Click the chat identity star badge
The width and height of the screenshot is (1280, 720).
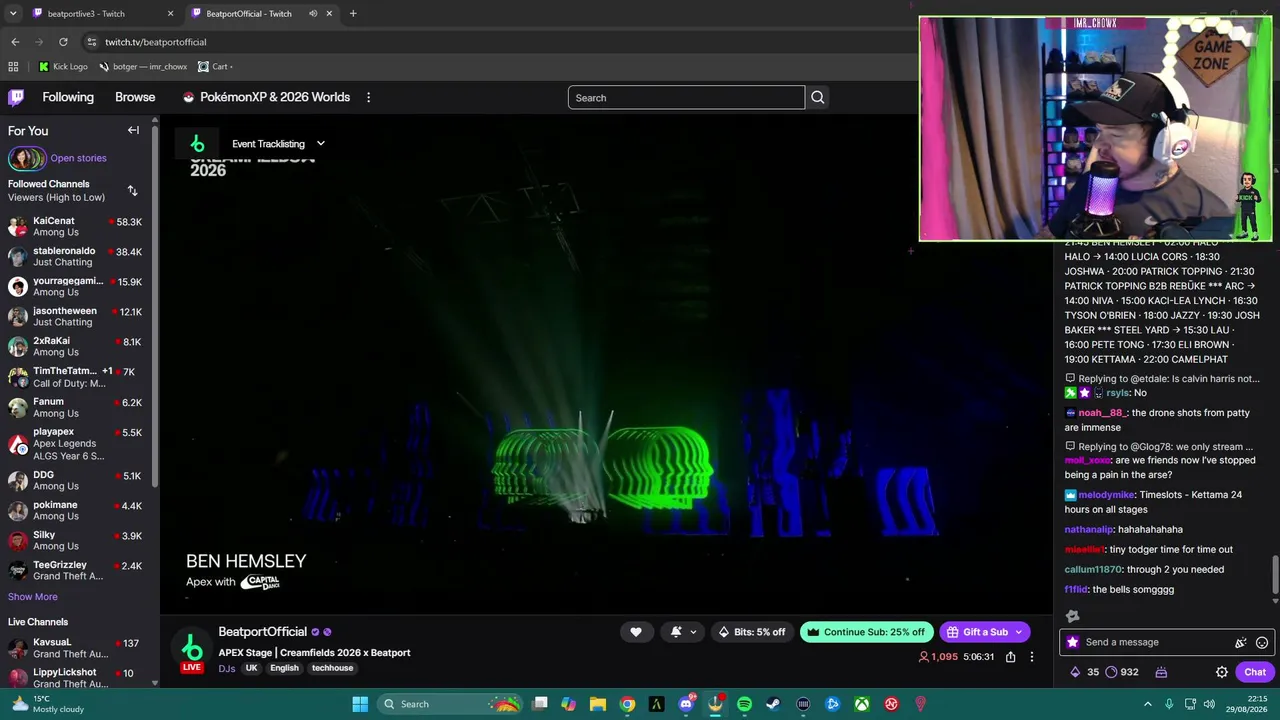1073,642
